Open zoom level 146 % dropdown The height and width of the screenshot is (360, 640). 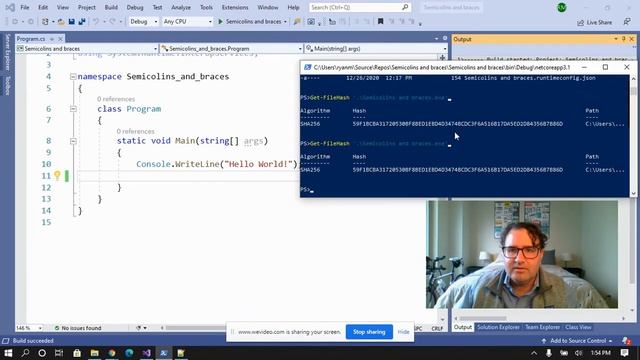[29, 328]
